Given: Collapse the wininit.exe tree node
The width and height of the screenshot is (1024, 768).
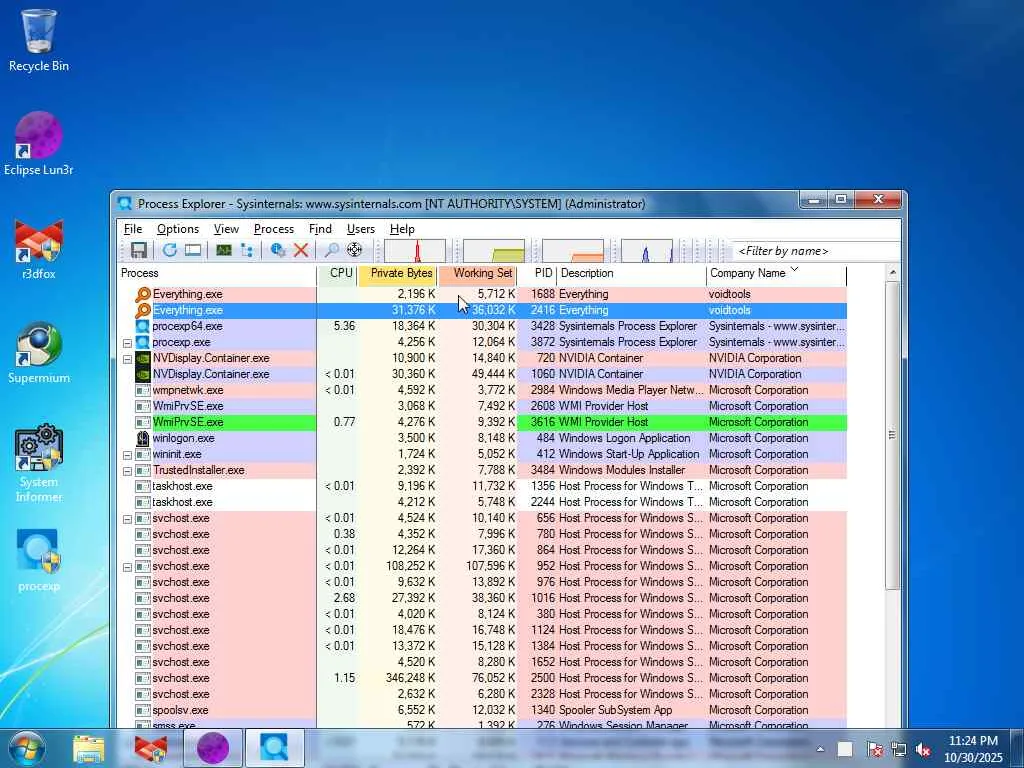Looking at the screenshot, I should pyautogui.click(x=127, y=455).
